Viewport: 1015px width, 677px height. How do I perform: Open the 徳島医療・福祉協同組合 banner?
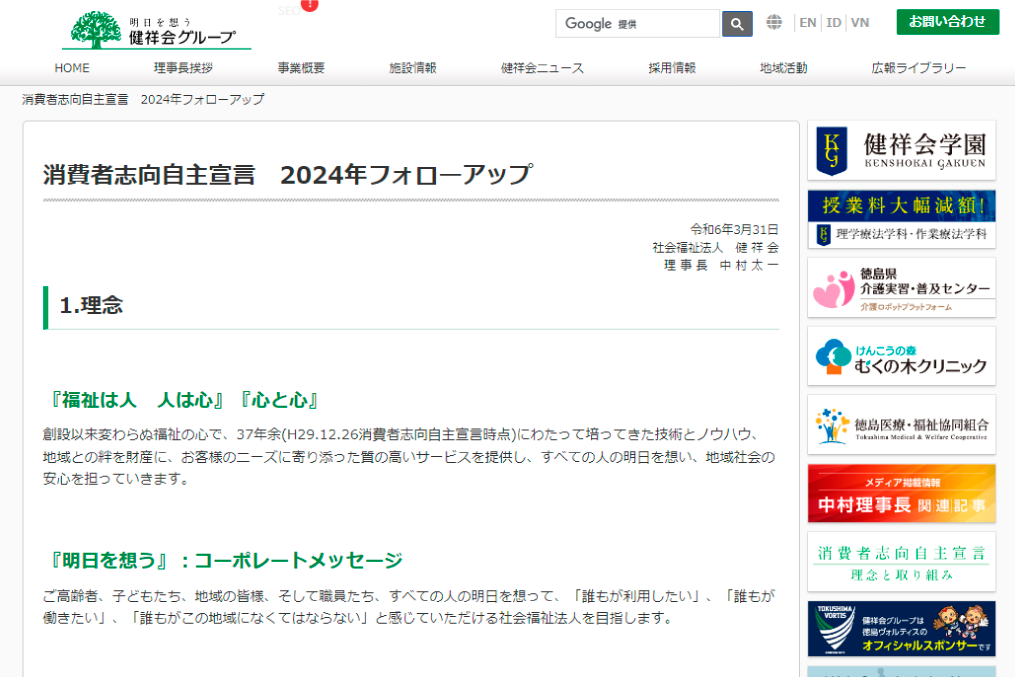click(901, 425)
